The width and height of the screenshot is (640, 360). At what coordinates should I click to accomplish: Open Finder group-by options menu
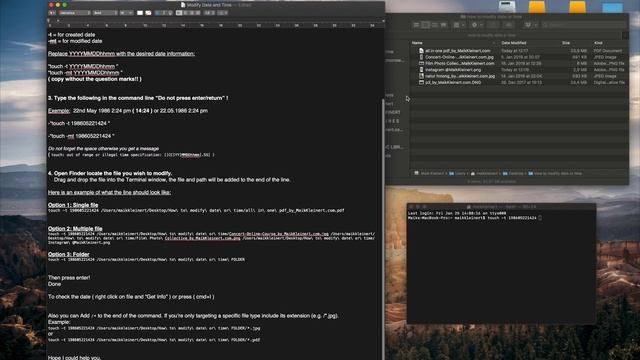pos(459,25)
